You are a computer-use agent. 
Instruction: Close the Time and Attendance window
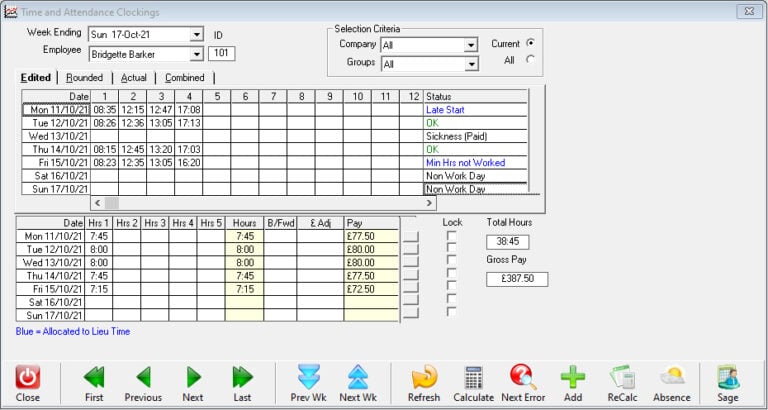(x=749, y=12)
